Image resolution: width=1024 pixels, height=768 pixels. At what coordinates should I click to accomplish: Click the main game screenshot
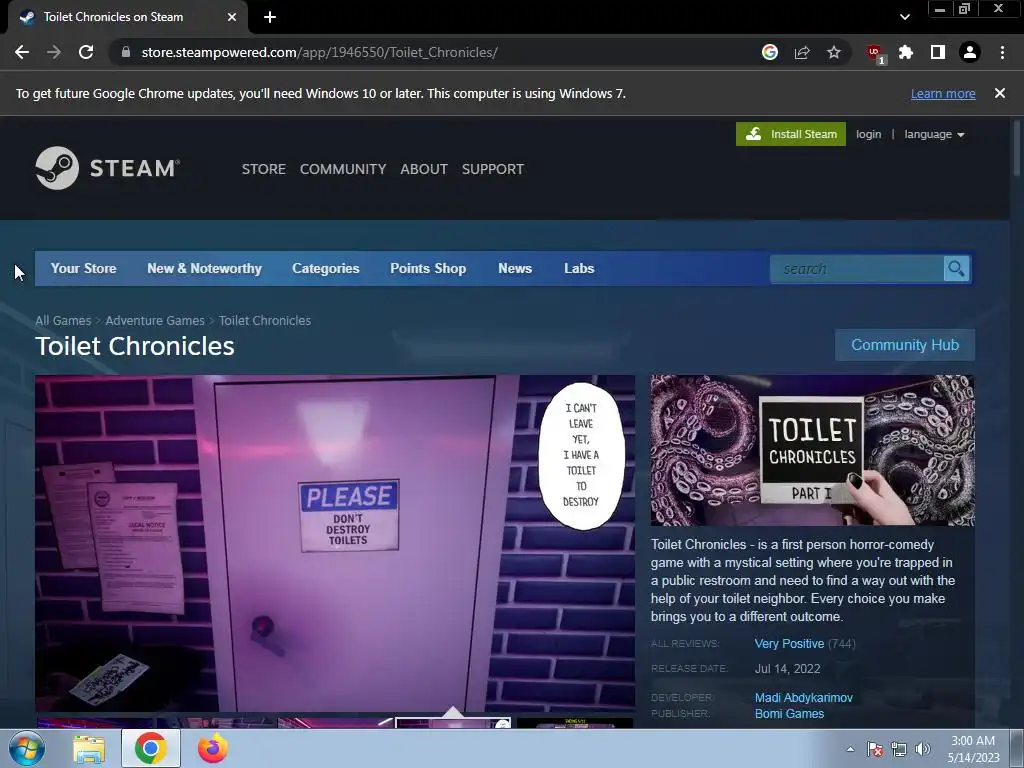click(x=335, y=543)
